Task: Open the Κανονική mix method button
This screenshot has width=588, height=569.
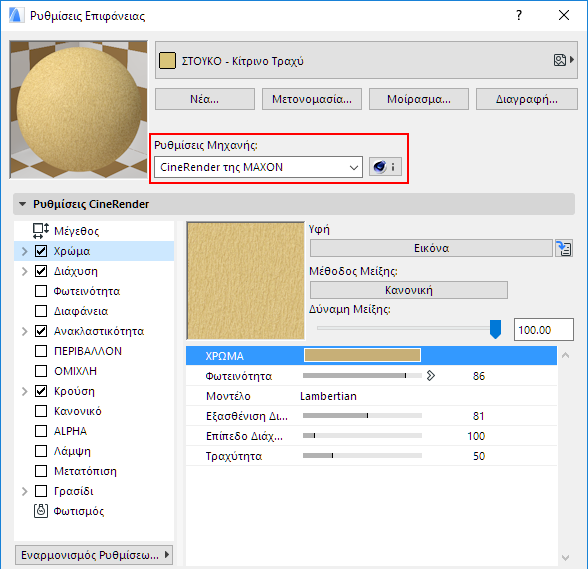Action: coord(409,290)
